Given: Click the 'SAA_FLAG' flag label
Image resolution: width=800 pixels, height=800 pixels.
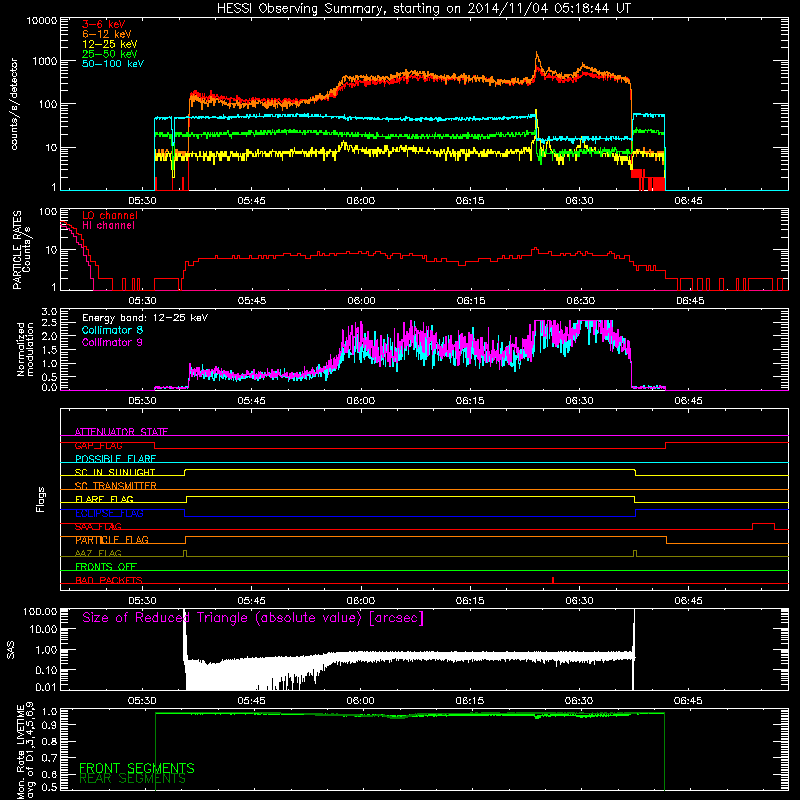Looking at the screenshot, I should [x=98, y=527].
